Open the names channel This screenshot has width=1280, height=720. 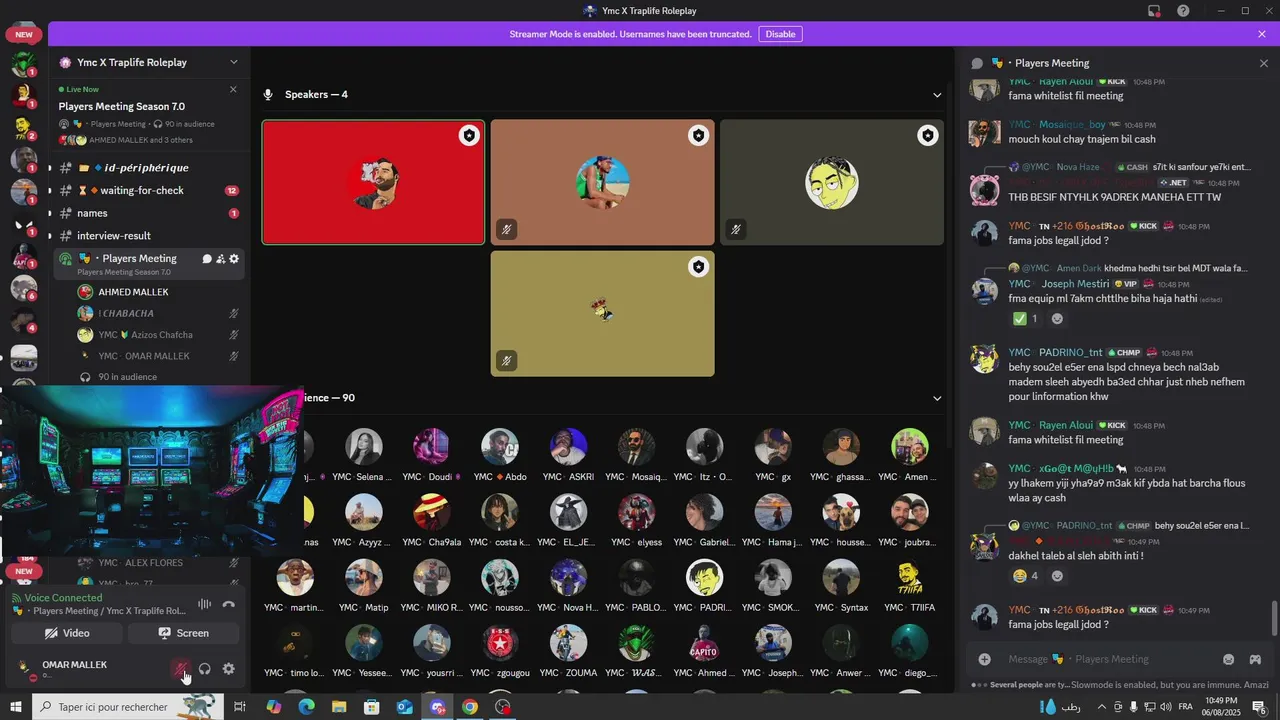[148, 213]
